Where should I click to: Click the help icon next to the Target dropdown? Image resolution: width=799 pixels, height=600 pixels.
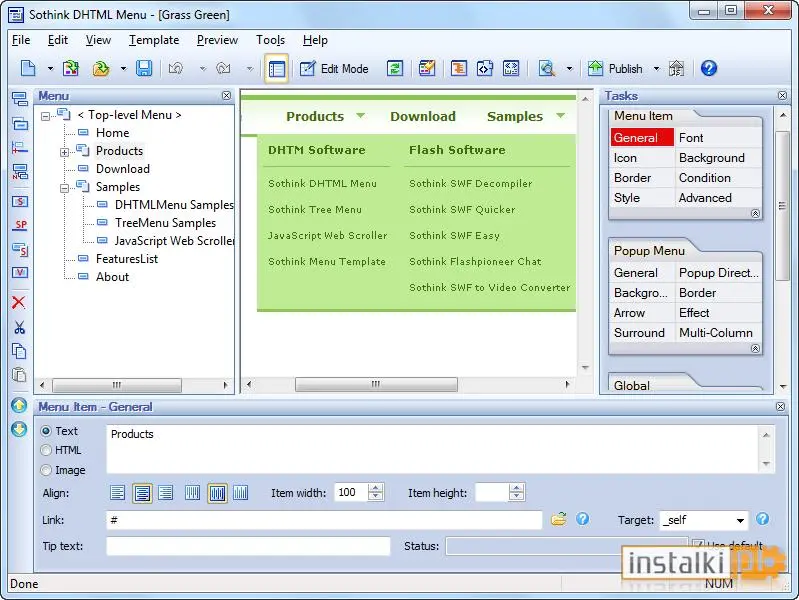[x=762, y=519]
